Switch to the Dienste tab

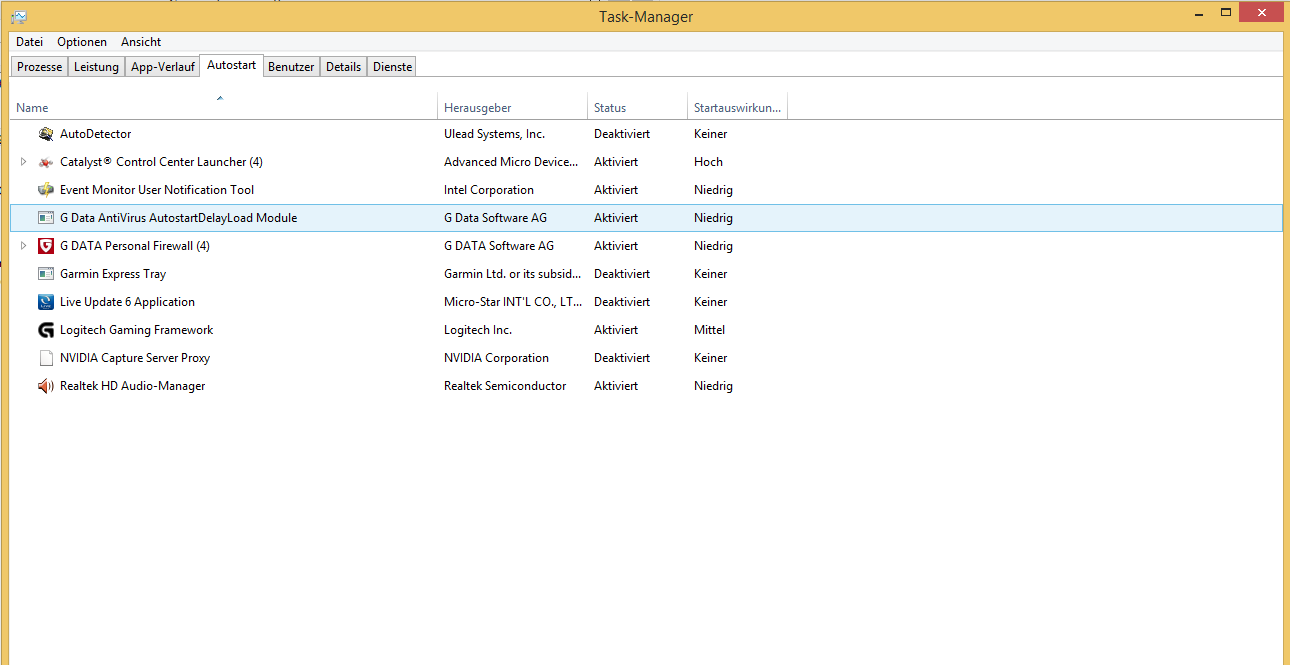392,67
